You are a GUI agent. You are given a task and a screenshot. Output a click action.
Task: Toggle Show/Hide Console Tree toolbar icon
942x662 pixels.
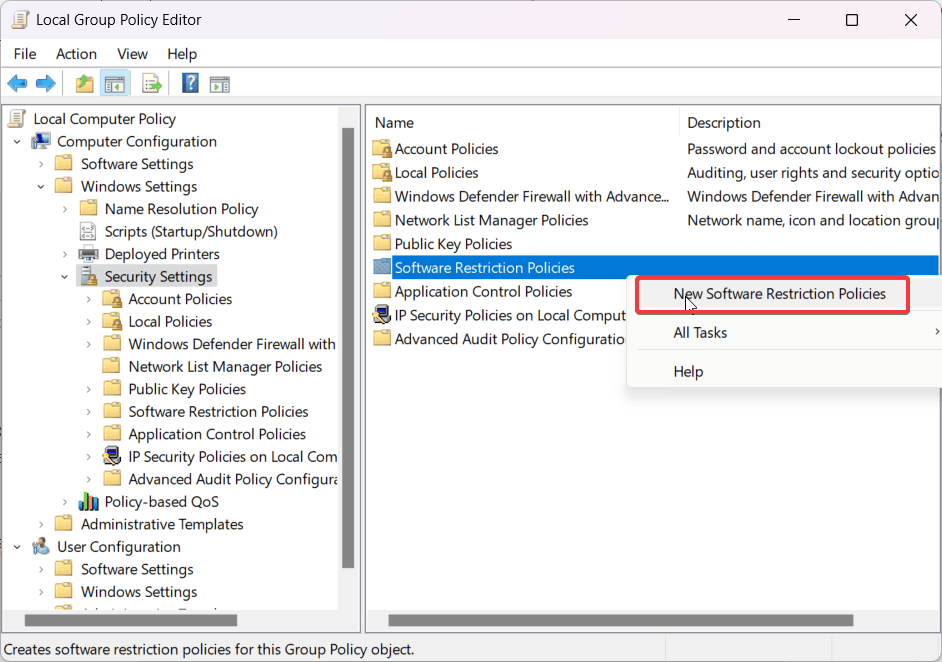pyautogui.click(x=115, y=84)
